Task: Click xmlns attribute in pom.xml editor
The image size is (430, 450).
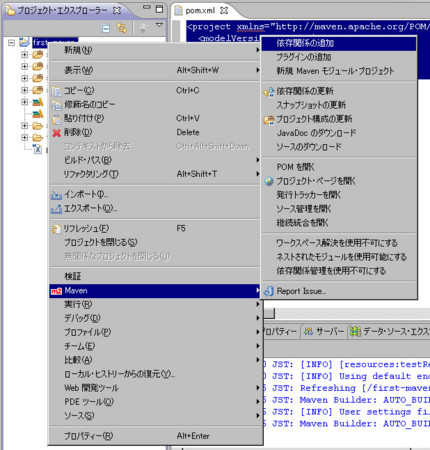Action: pos(250,27)
